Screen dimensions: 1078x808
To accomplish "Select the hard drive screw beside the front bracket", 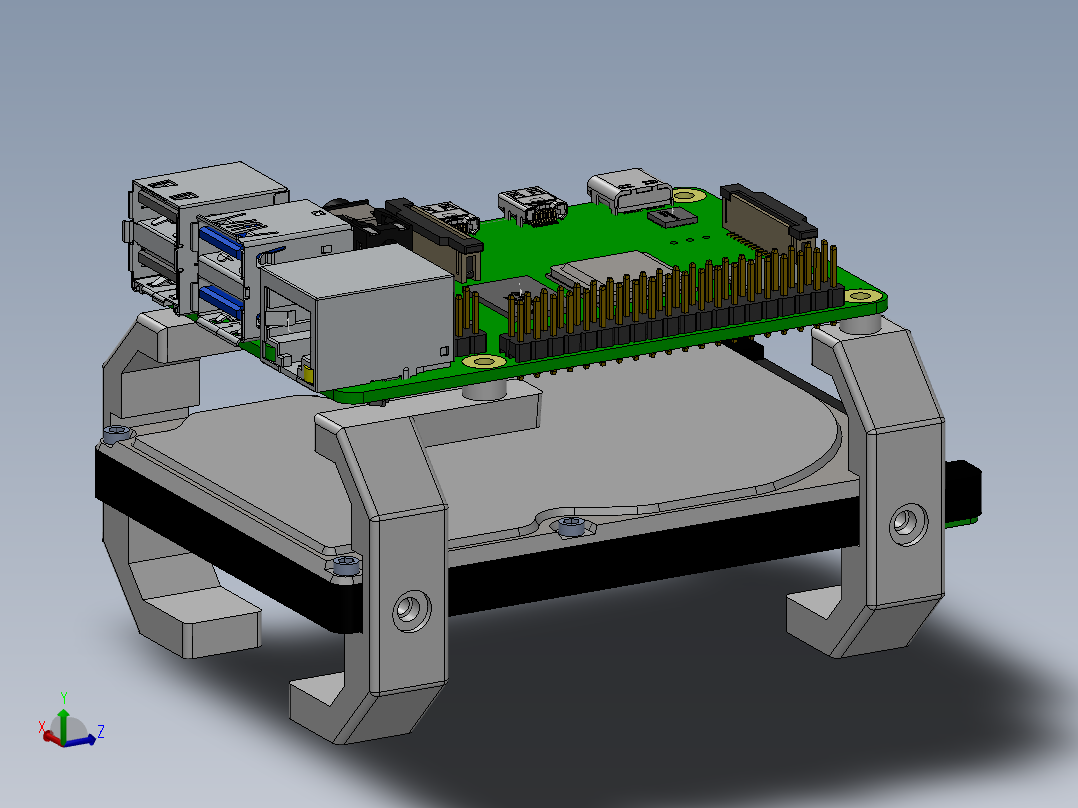I will [x=346, y=565].
